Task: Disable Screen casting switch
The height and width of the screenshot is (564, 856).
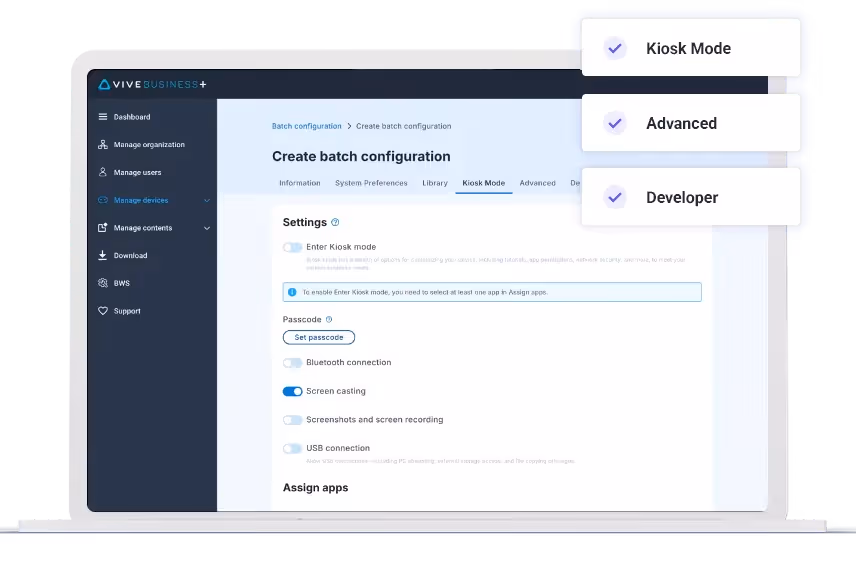Action: [x=293, y=391]
